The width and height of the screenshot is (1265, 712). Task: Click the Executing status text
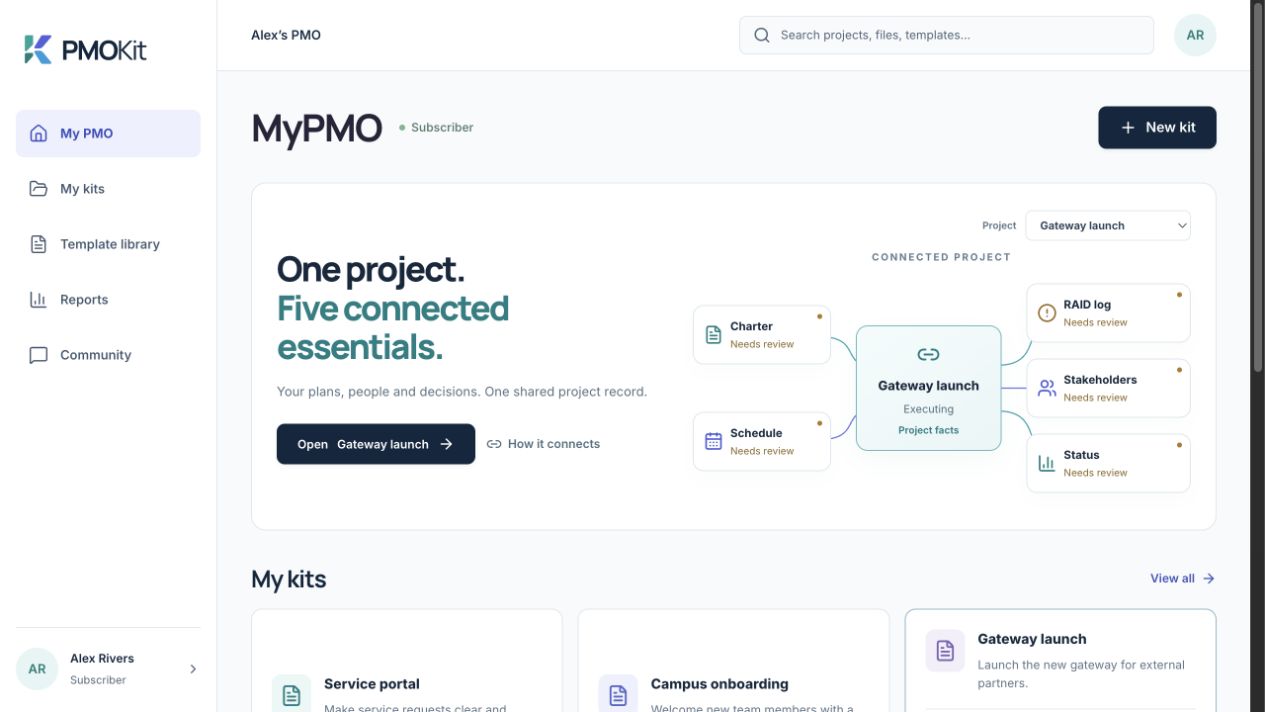tap(928, 409)
